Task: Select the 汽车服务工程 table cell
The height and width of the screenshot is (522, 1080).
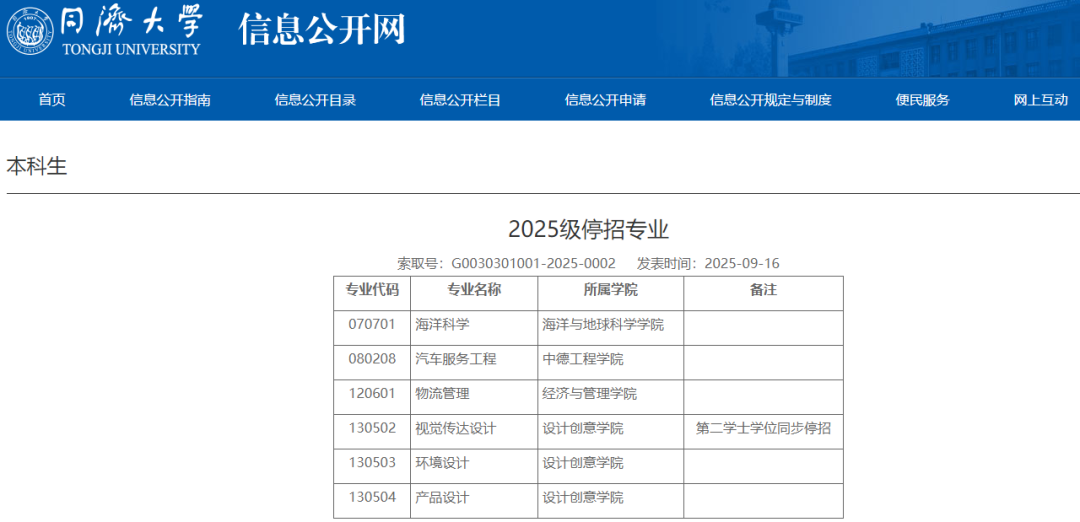Action: (455, 359)
